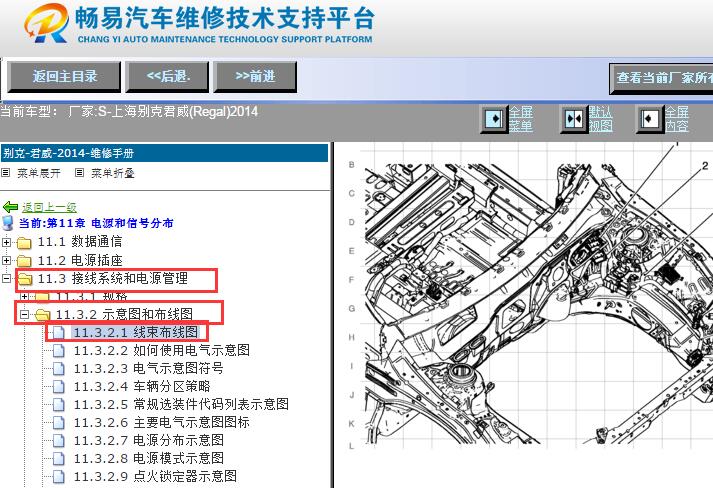Screen dimensions: 713x488
Task: Click the open folder icon of 11.3
Action: (x=25, y=279)
